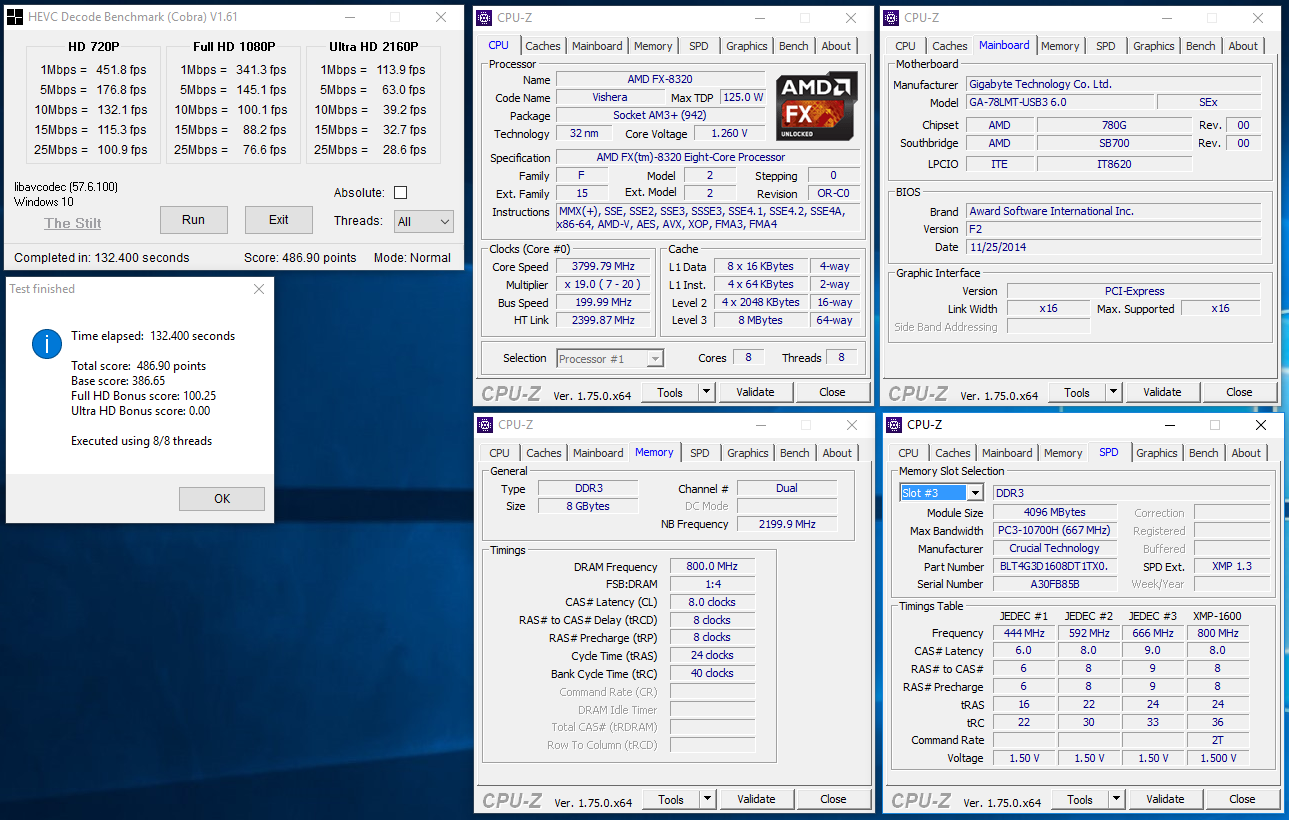Expand Tools arrow in CPU-Z Mainboard tab window
Viewport: 1289px width, 820px height.
tap(1113, 392)
